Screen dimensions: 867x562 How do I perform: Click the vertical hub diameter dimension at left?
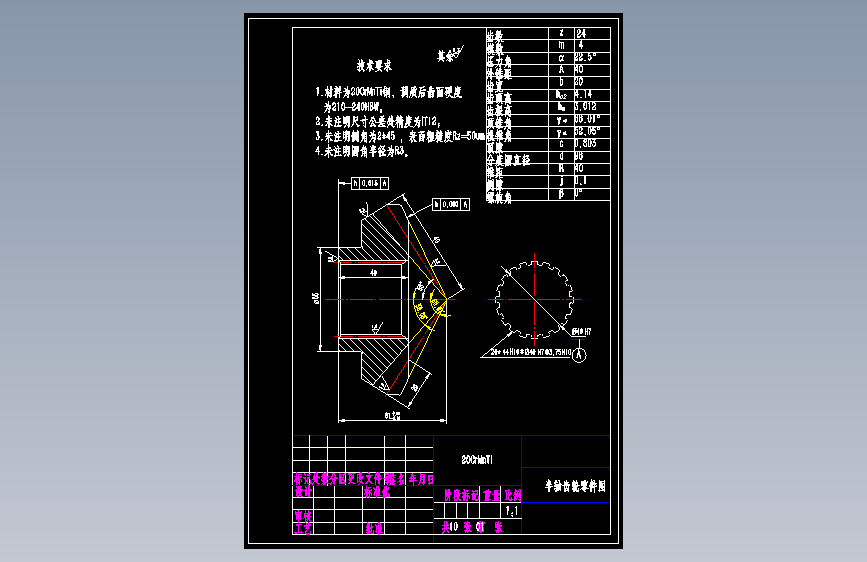coord(316,299)
